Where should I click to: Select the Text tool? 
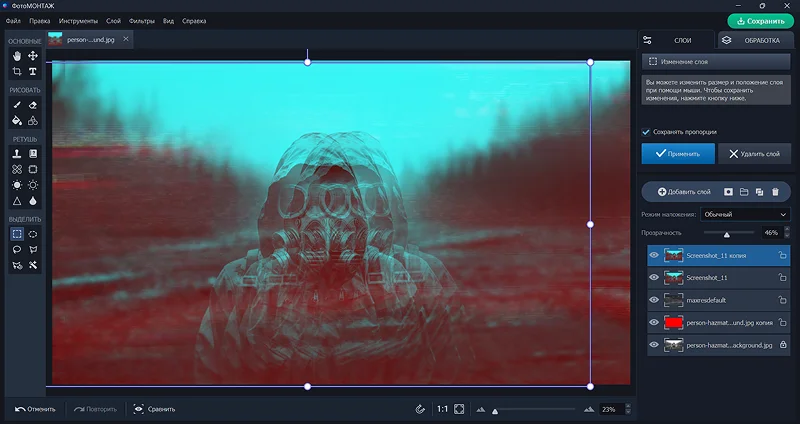pos(33,71)
